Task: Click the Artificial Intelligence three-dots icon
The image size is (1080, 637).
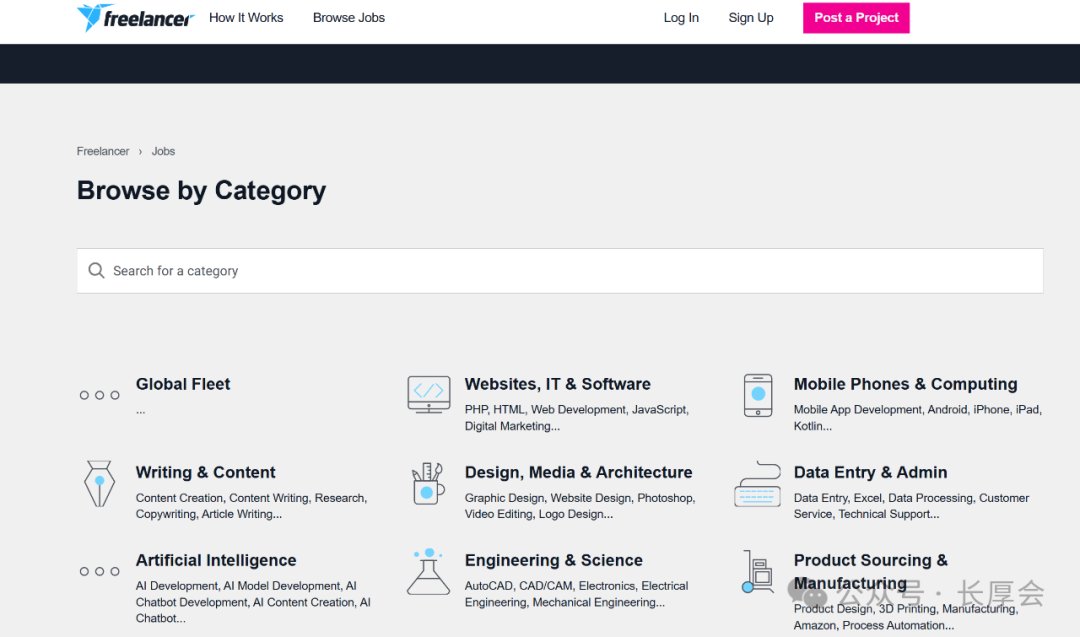Action: pyautogui.click(x=100, y=572)
